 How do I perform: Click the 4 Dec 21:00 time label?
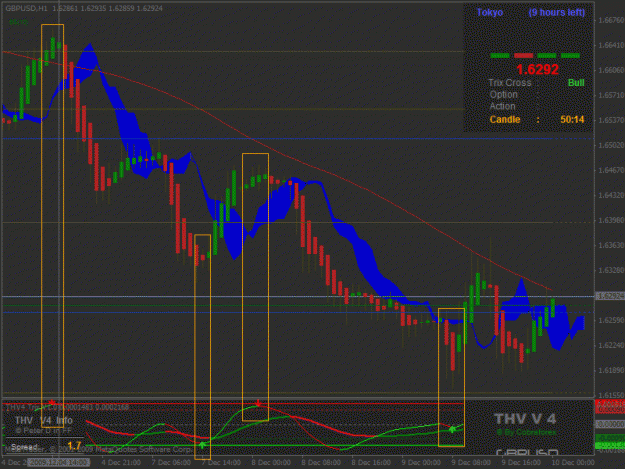coord(121,463)
